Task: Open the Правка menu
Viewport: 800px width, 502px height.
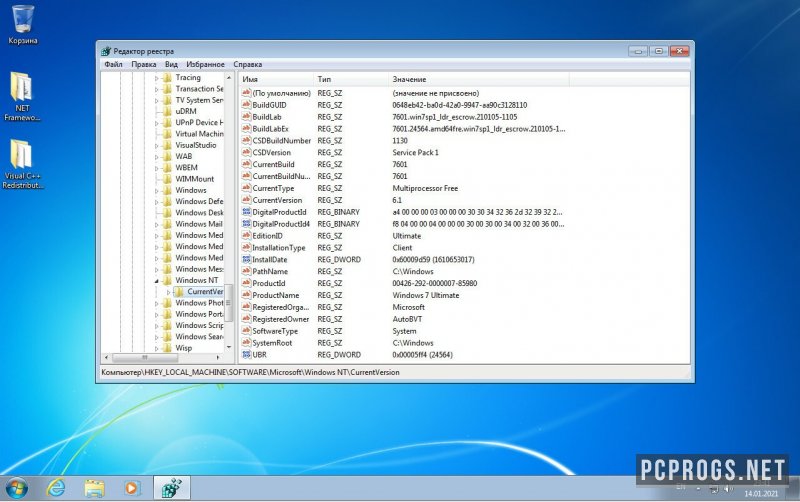Action: tap(143, 64)
